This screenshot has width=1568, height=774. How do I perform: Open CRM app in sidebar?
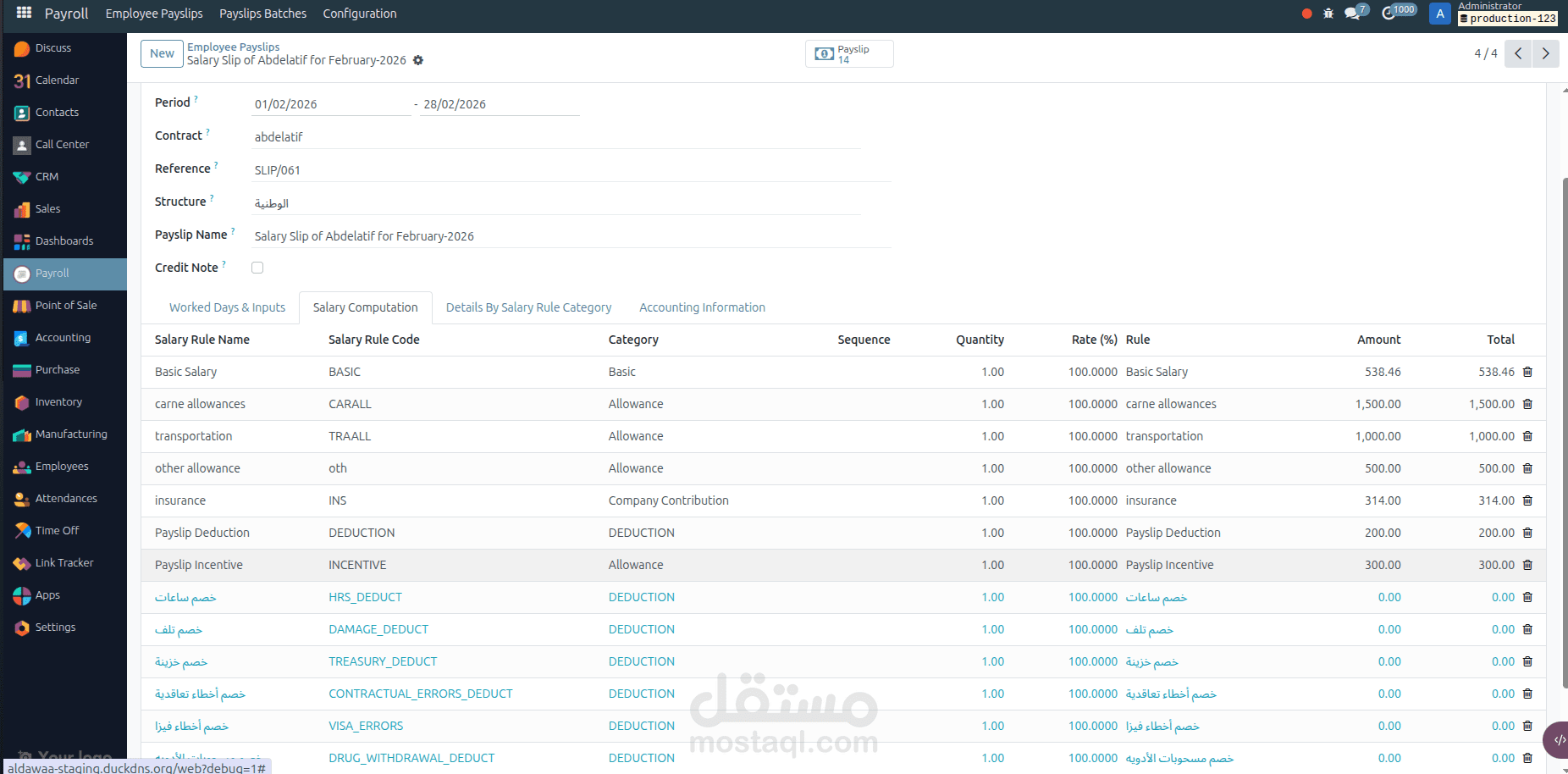(65, 177)
